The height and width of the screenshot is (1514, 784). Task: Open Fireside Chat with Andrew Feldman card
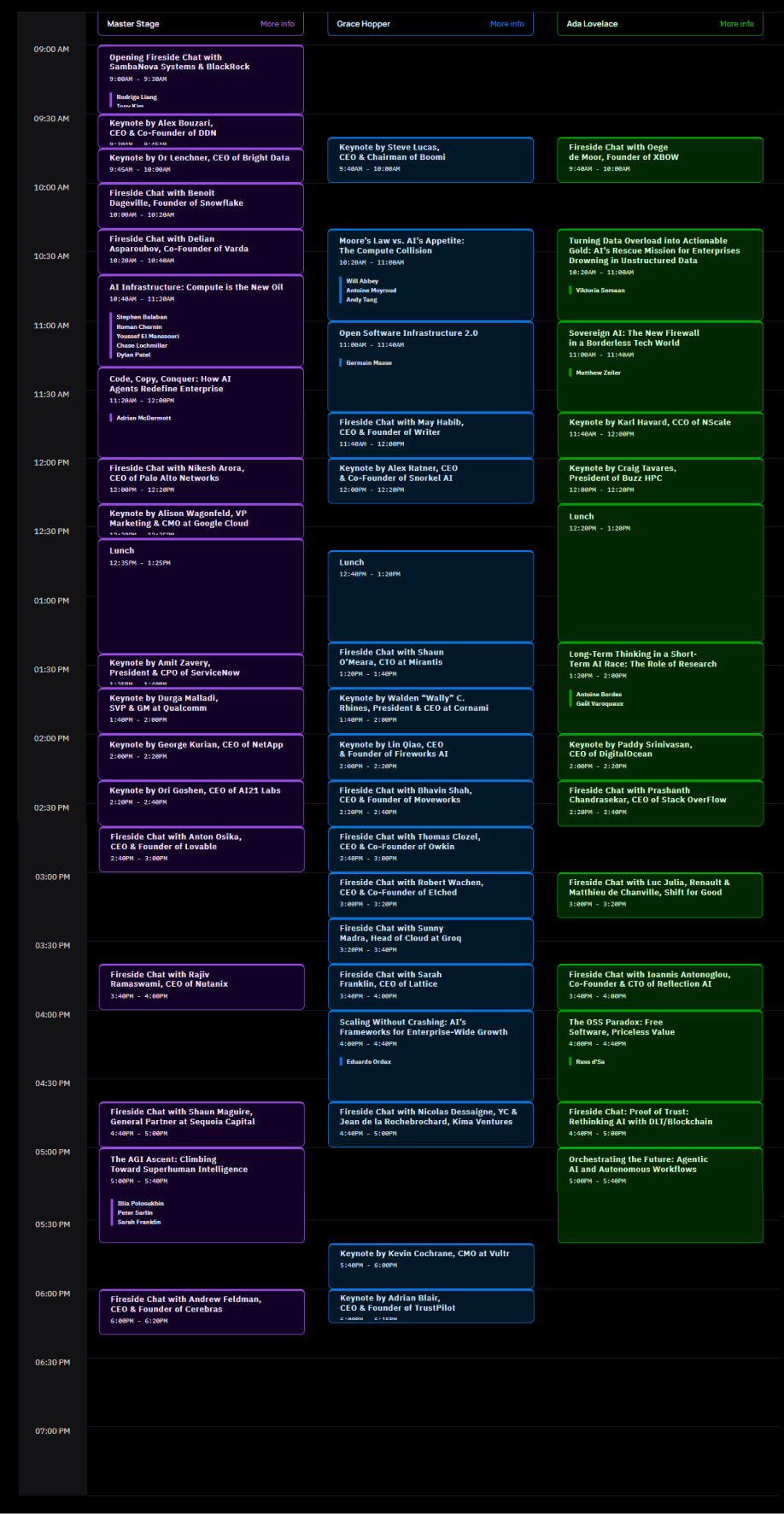tap(202, 1312)
